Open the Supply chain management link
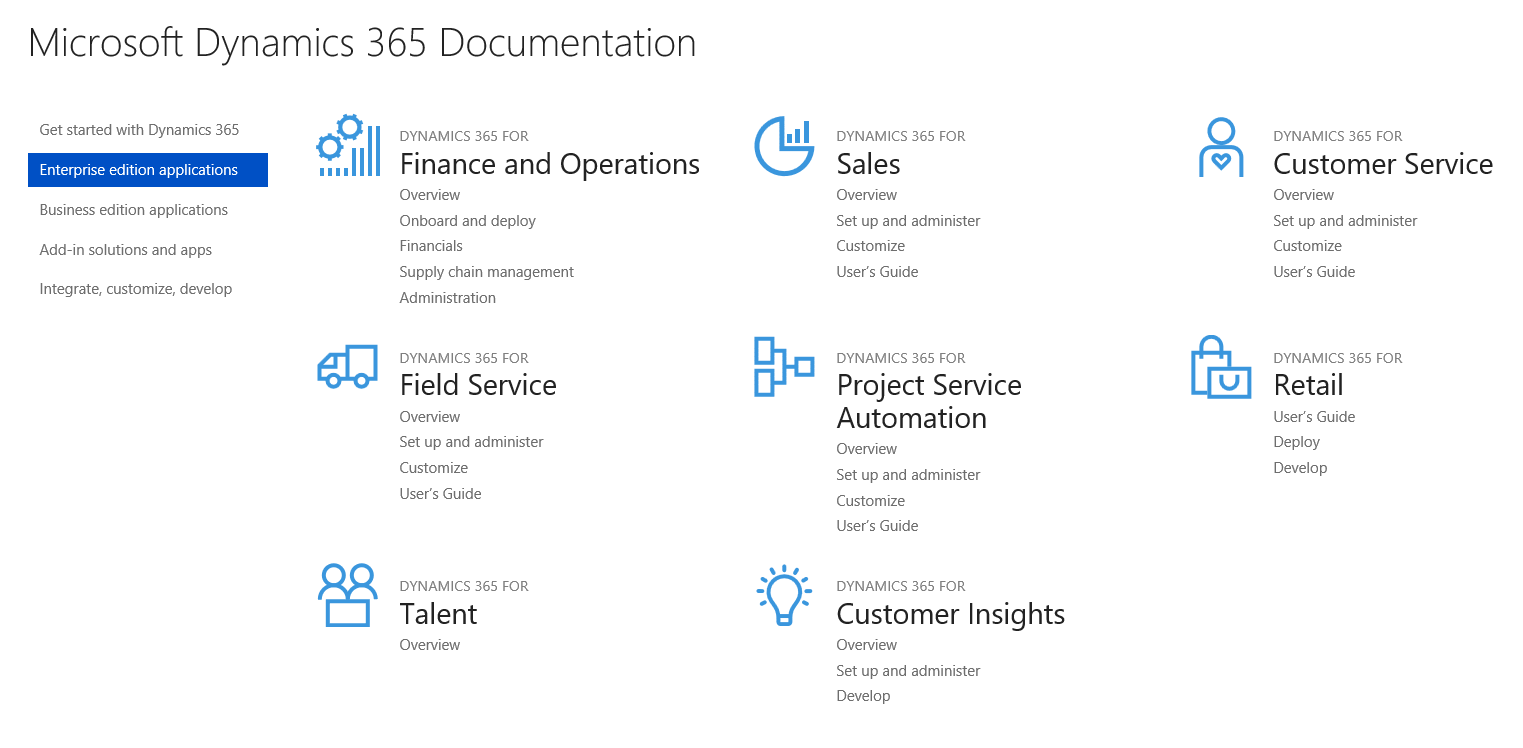Screen dimensions: 1523x748 (x=486, y=272)
